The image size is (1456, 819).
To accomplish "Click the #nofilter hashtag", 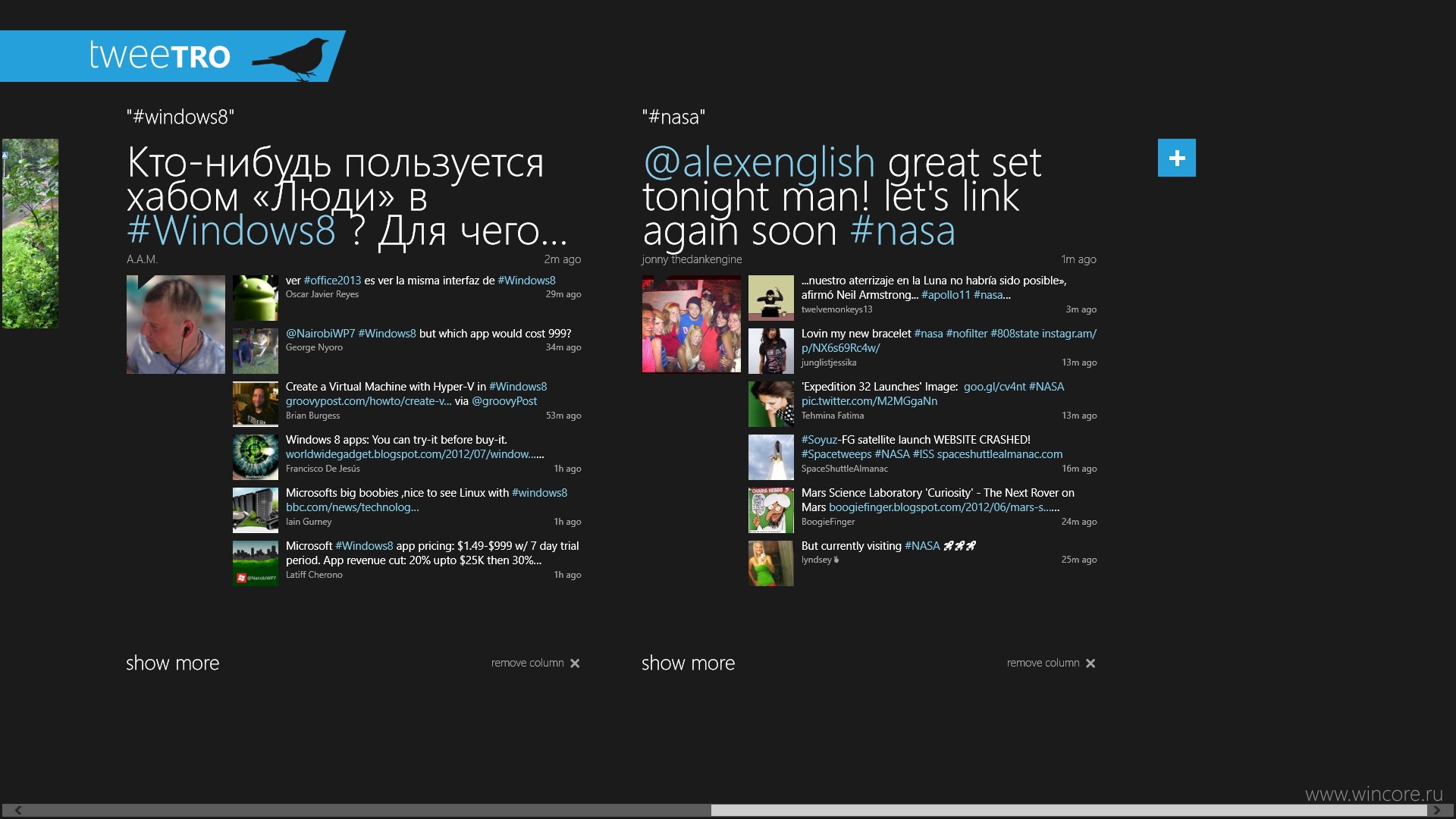I will coord(967,334).
